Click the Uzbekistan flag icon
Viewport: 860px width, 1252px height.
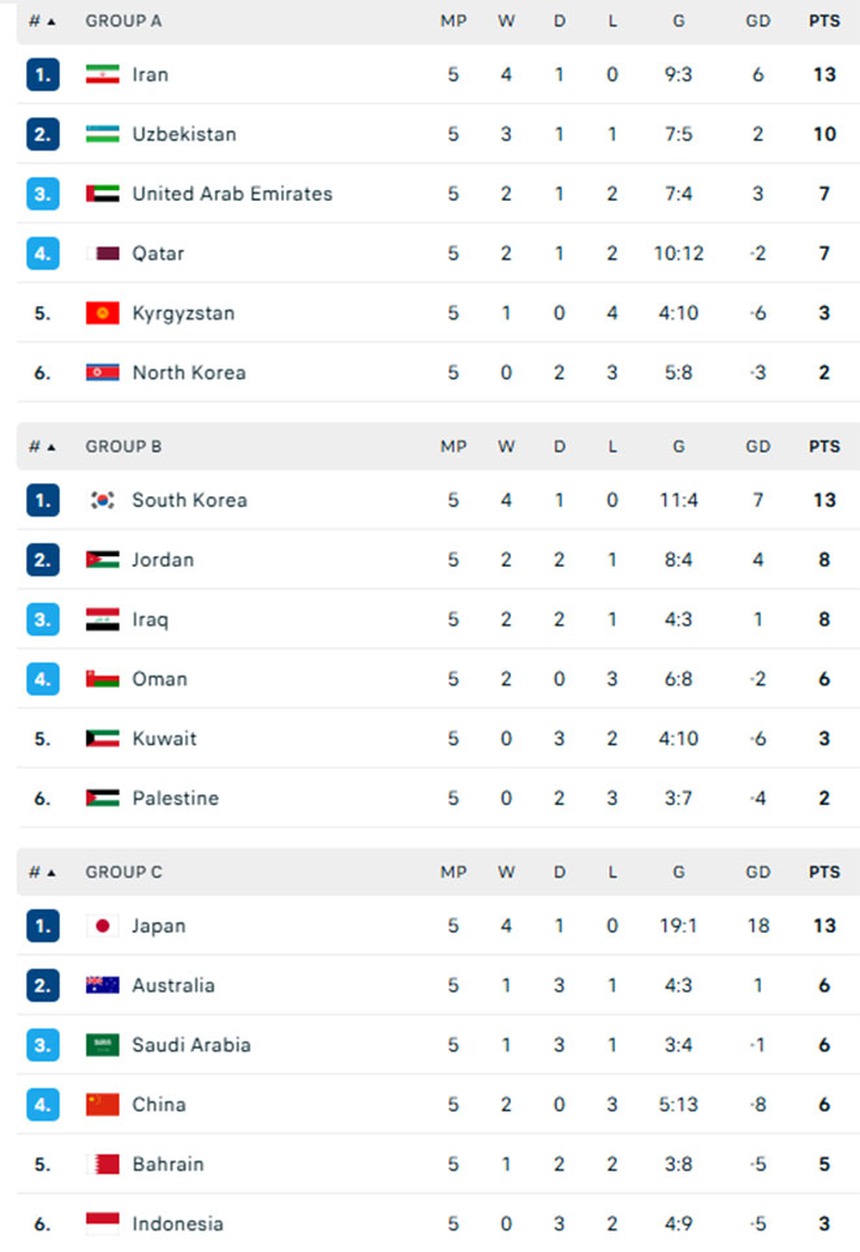(x=102, y=134)
